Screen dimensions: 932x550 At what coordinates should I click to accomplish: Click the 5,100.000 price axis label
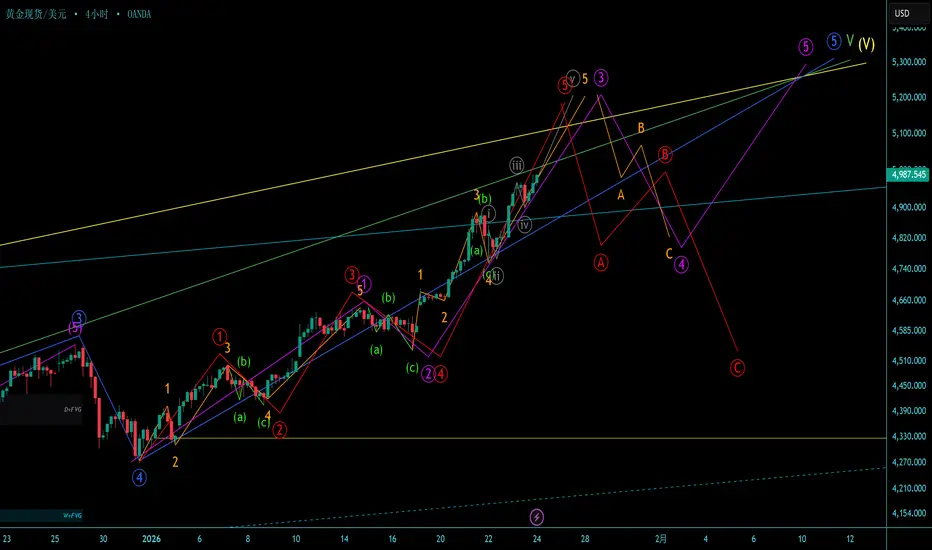click(909, 133)
